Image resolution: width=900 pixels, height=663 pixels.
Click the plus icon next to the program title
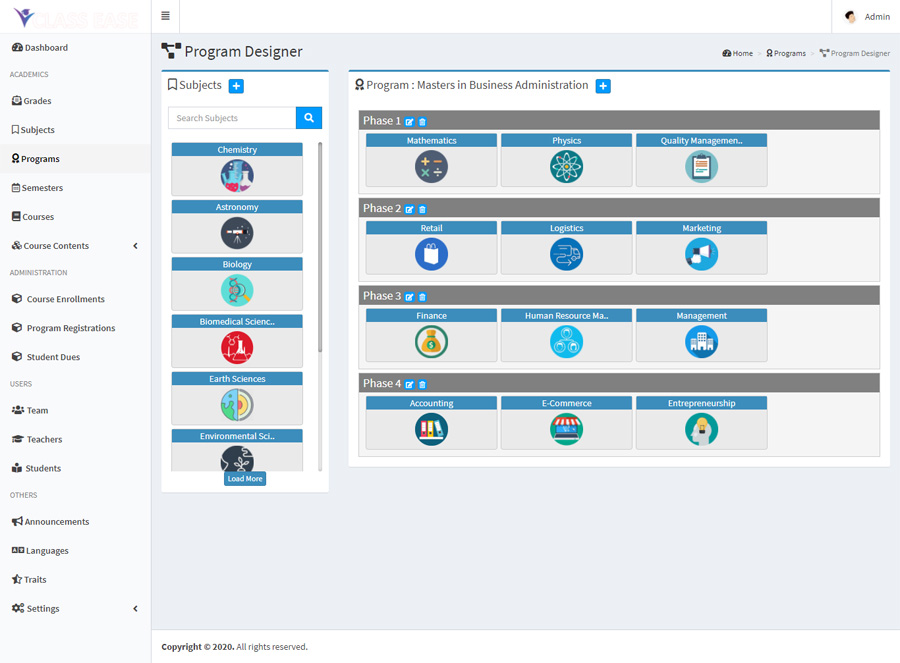pos(603,87)
